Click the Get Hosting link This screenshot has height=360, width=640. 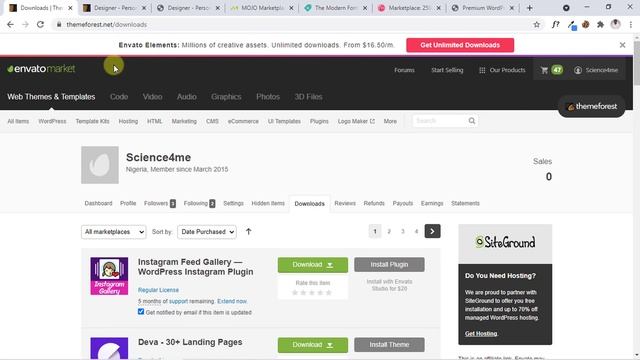(x=481, y=333)
